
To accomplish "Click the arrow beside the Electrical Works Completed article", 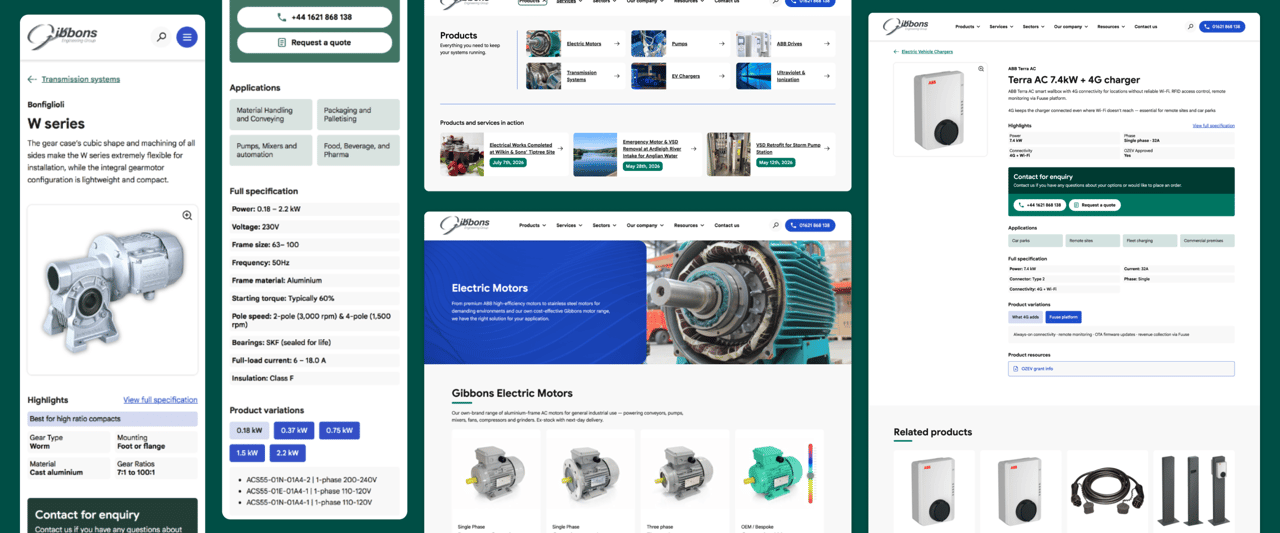I will tap(562, 148).
